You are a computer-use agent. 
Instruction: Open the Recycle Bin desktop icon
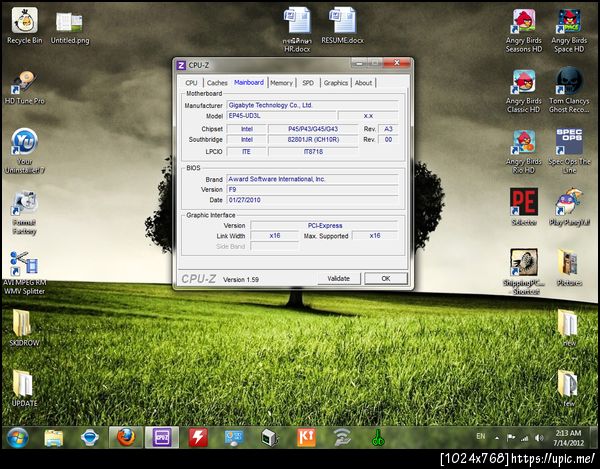(24, 22)
